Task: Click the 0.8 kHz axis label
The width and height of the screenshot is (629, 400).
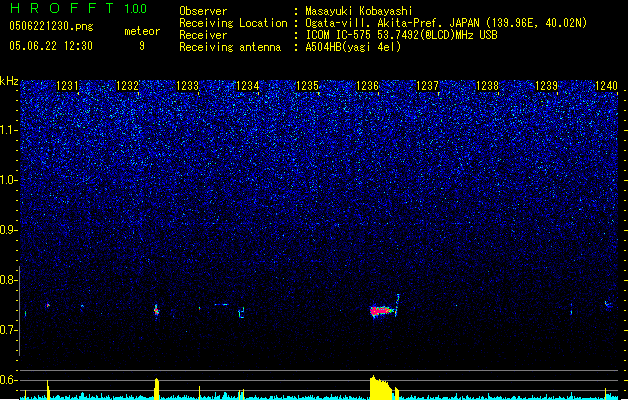Action: click(8, 280)
